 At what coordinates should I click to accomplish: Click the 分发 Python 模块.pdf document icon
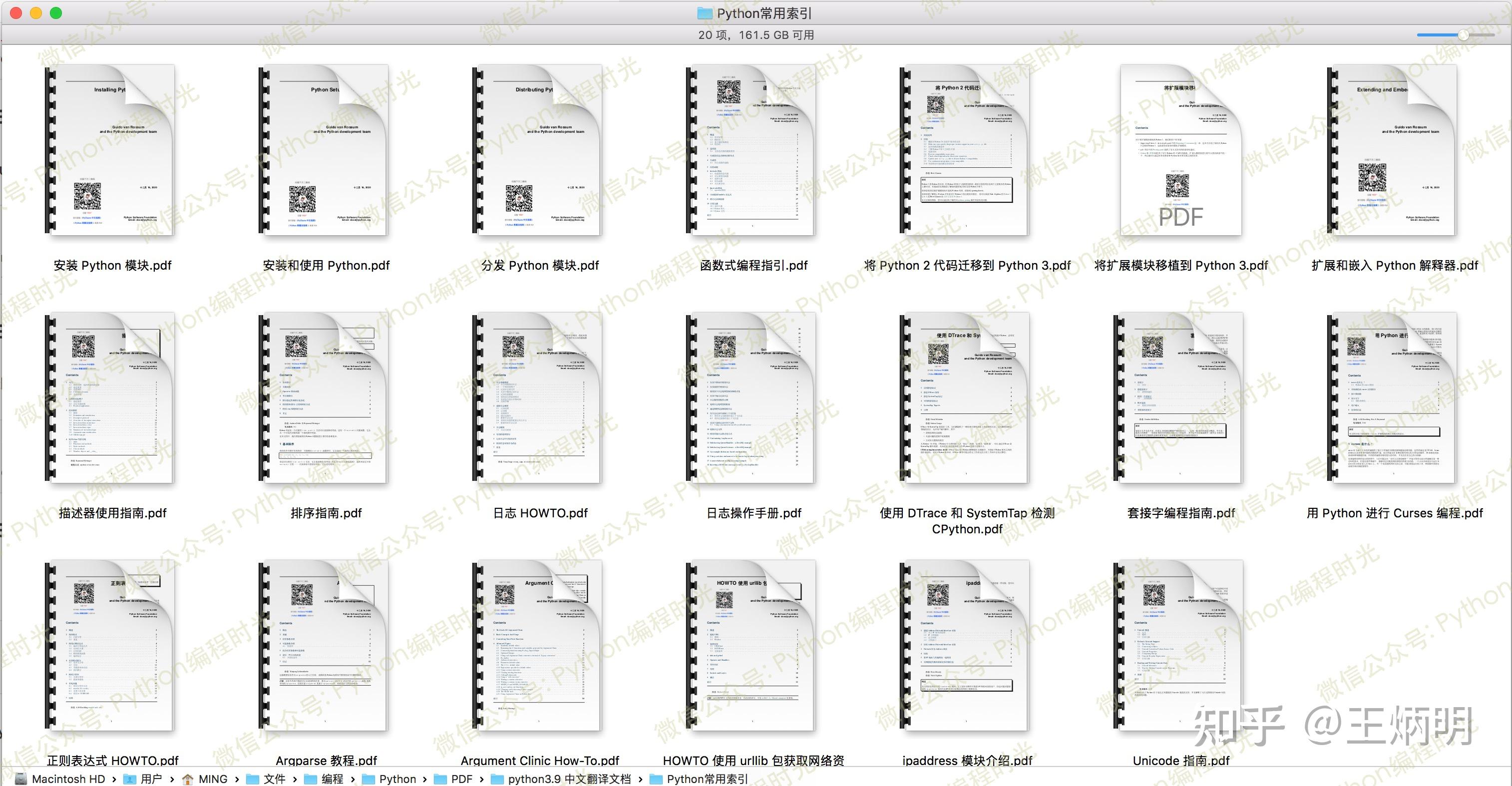point(538,150)
